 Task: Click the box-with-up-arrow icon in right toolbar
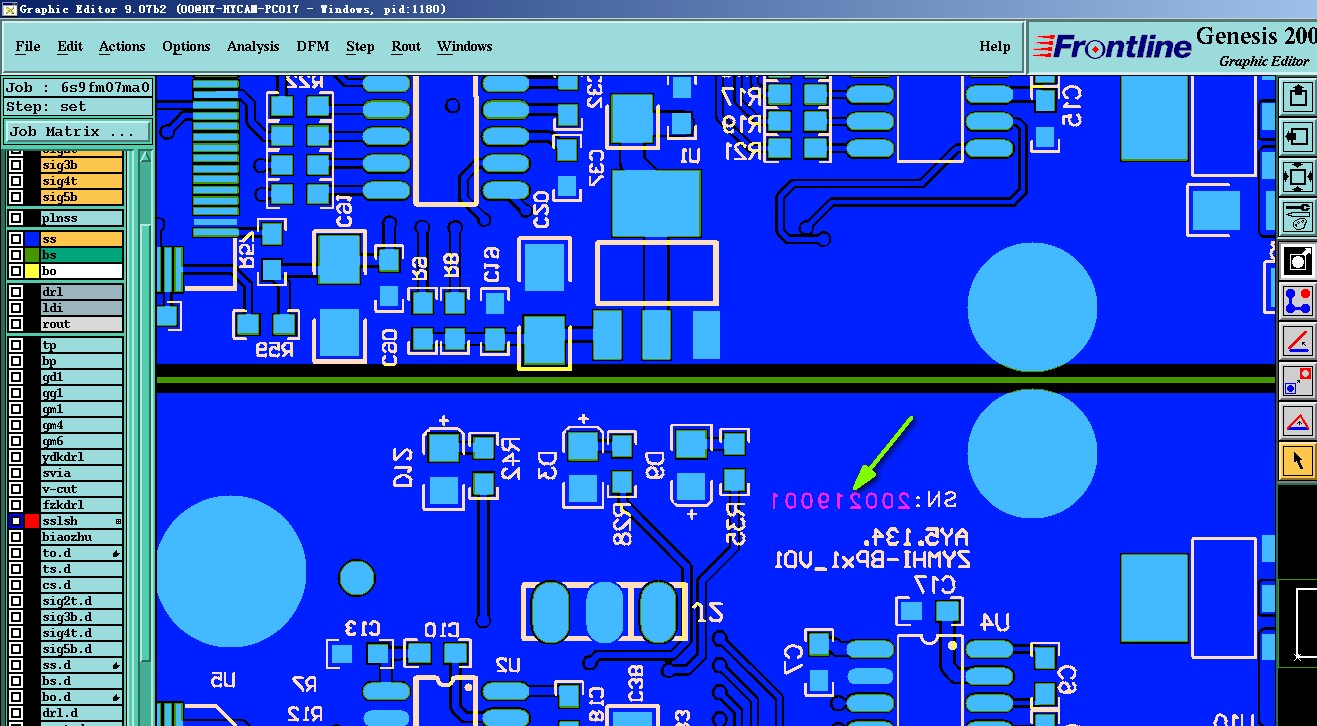(1298, 97)
